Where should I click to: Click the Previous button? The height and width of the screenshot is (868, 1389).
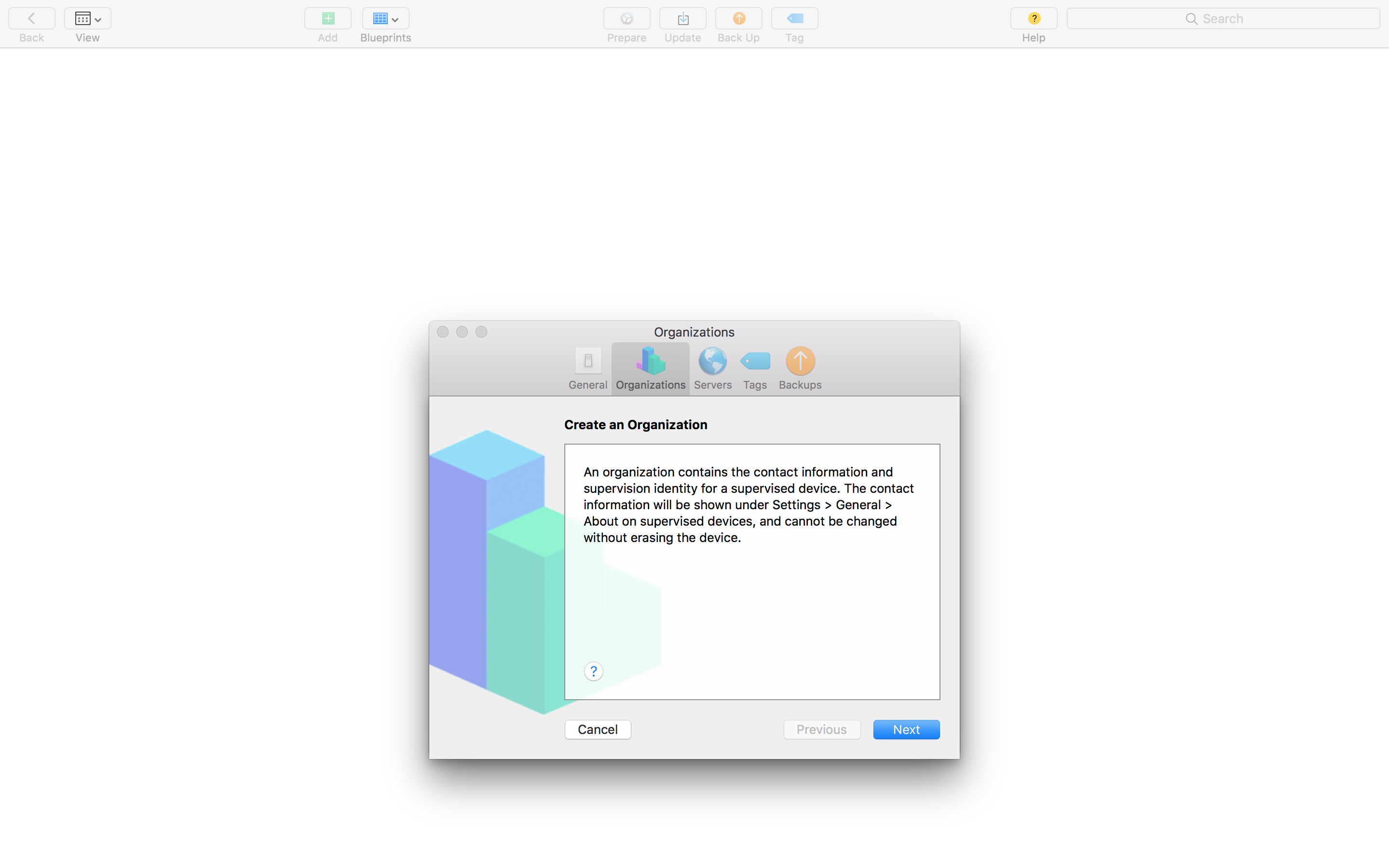coord(821,729)
